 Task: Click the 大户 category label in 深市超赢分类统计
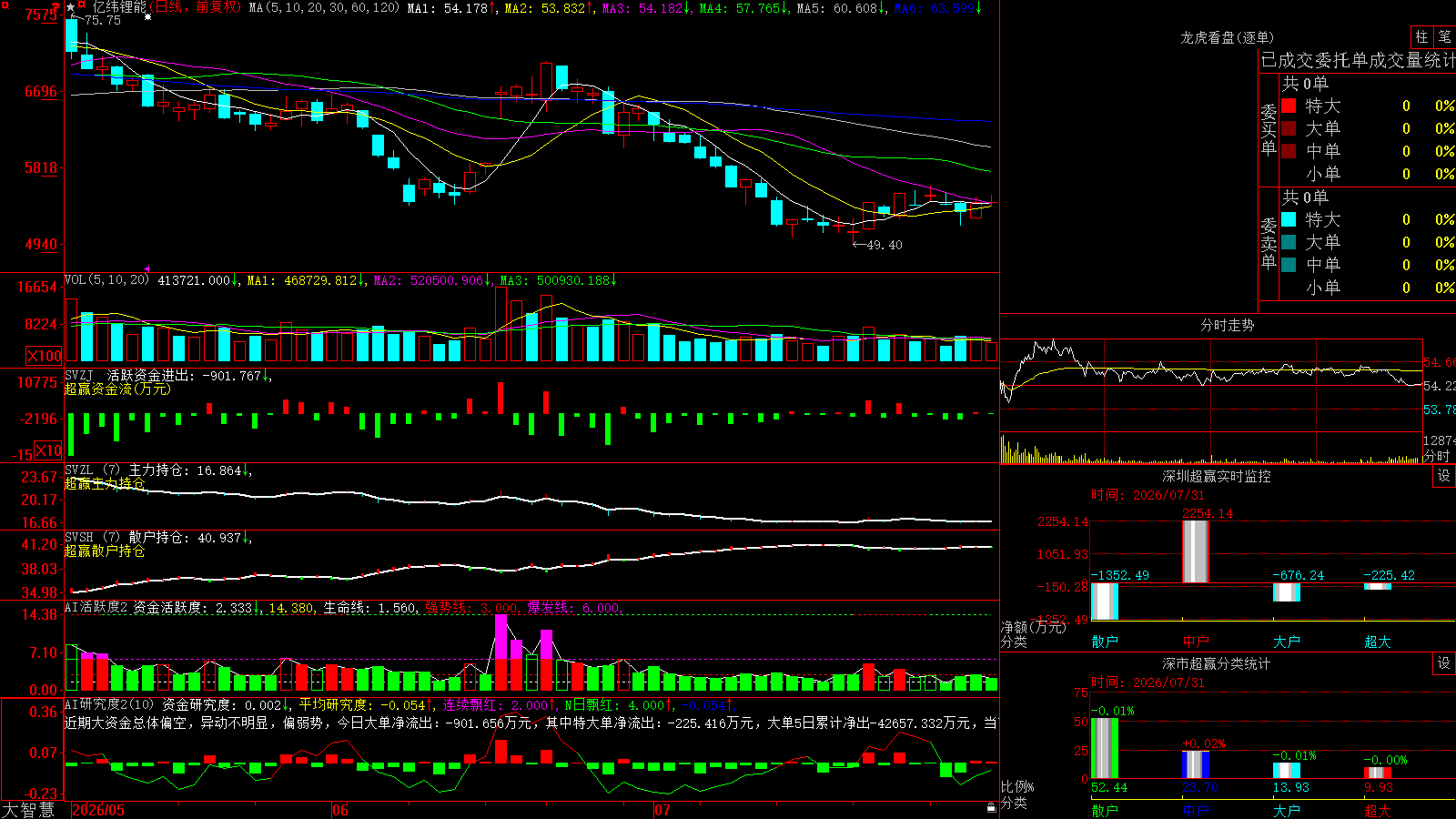(x=1287, y=810)
